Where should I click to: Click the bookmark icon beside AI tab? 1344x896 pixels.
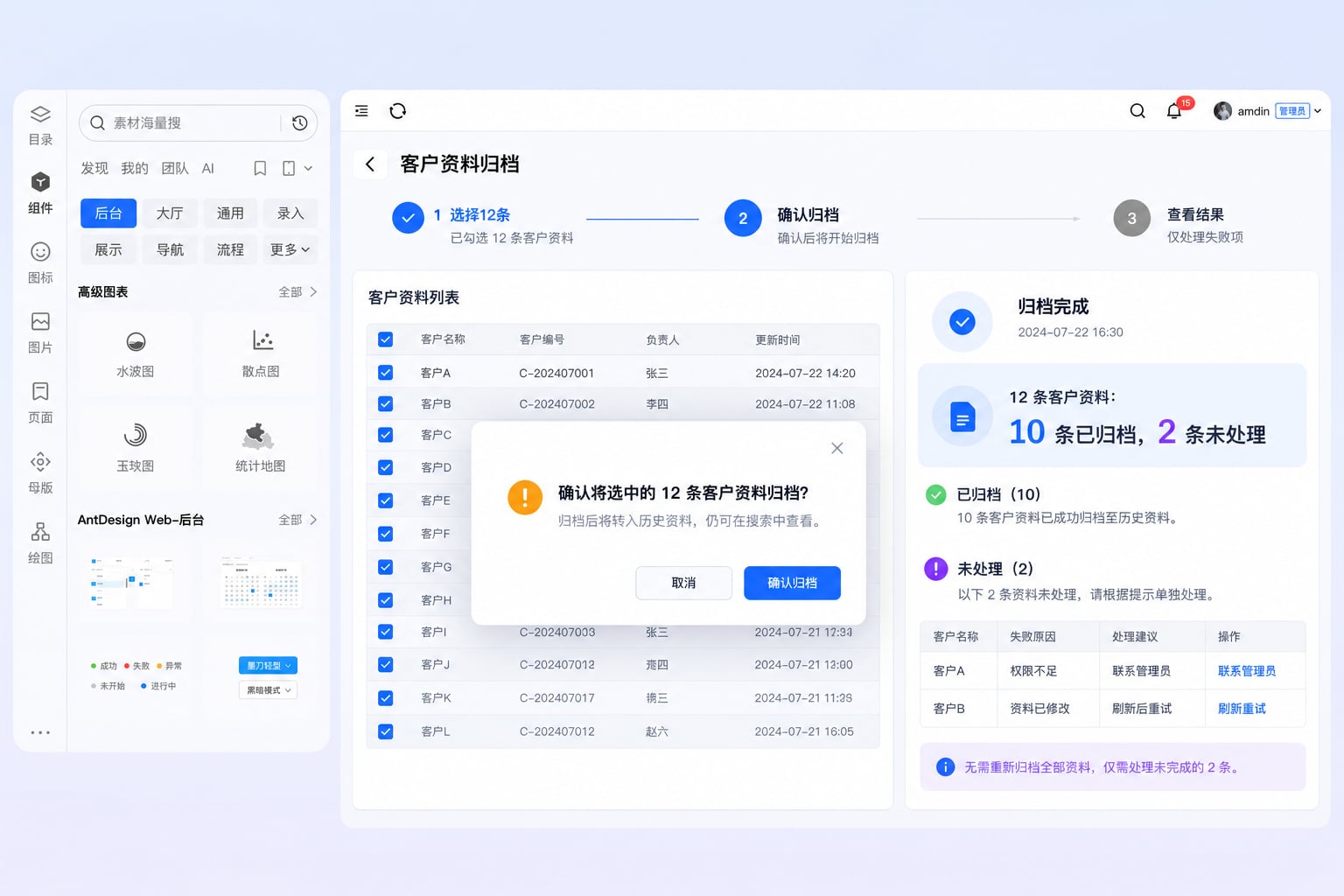260,168
